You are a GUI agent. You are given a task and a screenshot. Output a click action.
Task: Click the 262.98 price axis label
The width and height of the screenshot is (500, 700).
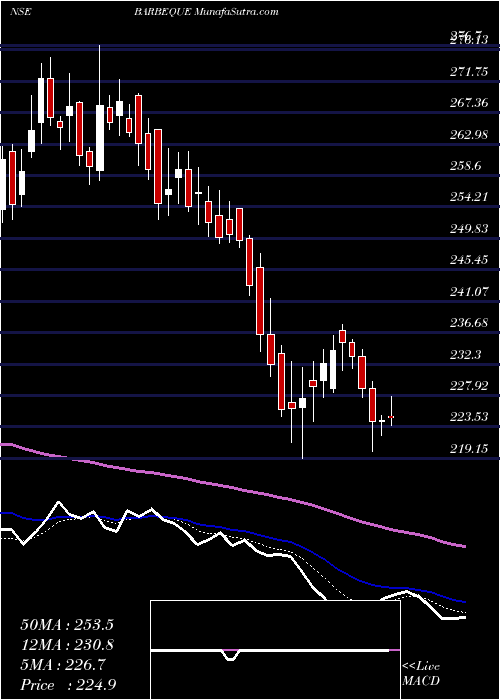point(469,135)
